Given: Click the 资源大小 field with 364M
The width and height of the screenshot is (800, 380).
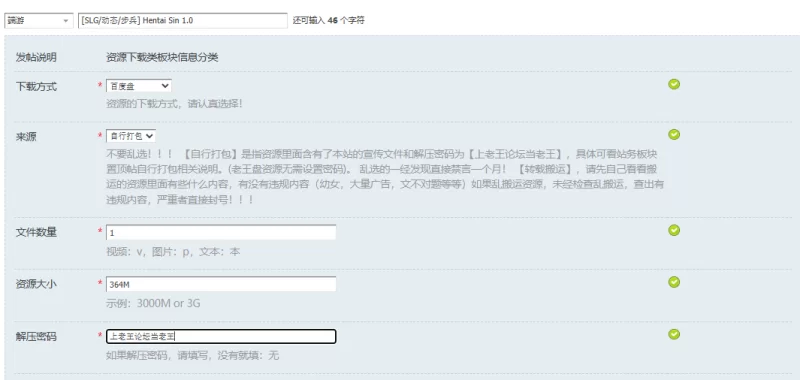Looking at the screenshot, I should pyautogui.click(x=221, y=285).
